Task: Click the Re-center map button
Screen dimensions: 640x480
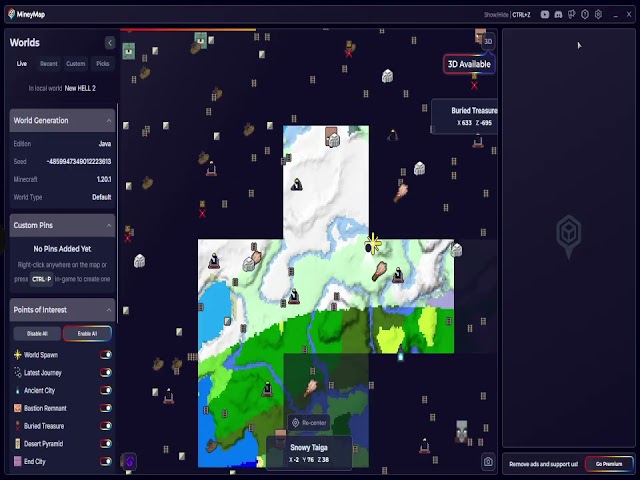Action: 309,423
